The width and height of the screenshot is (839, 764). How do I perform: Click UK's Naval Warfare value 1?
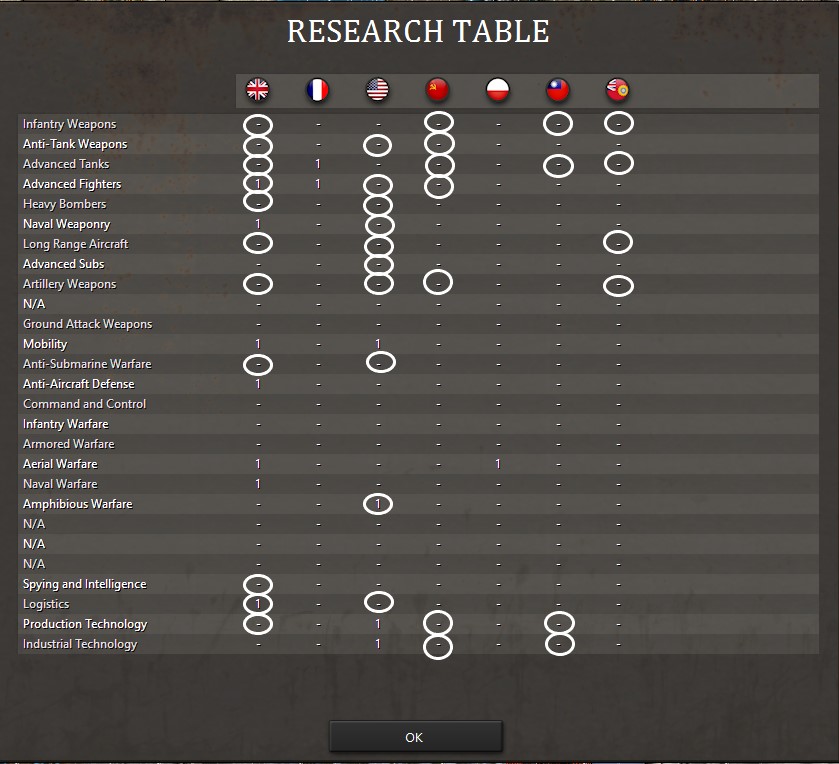[258, 484]
